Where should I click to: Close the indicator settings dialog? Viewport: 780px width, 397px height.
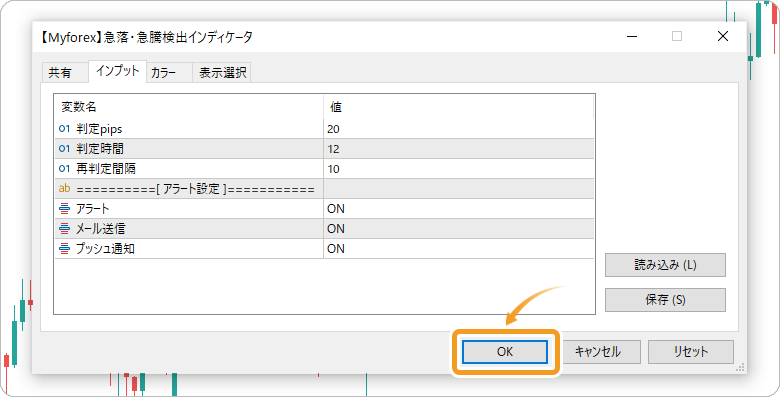pyautogui.click(x=723, y=36)
